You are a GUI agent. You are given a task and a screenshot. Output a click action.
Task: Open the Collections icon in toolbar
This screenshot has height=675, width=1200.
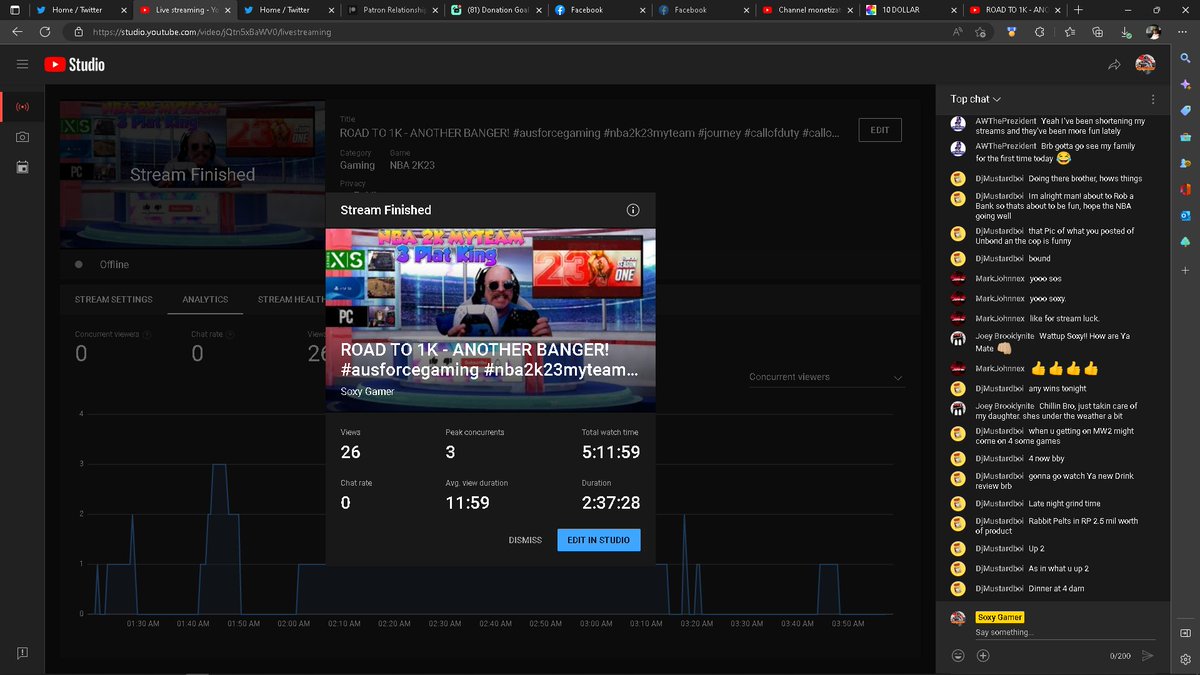1097,32
